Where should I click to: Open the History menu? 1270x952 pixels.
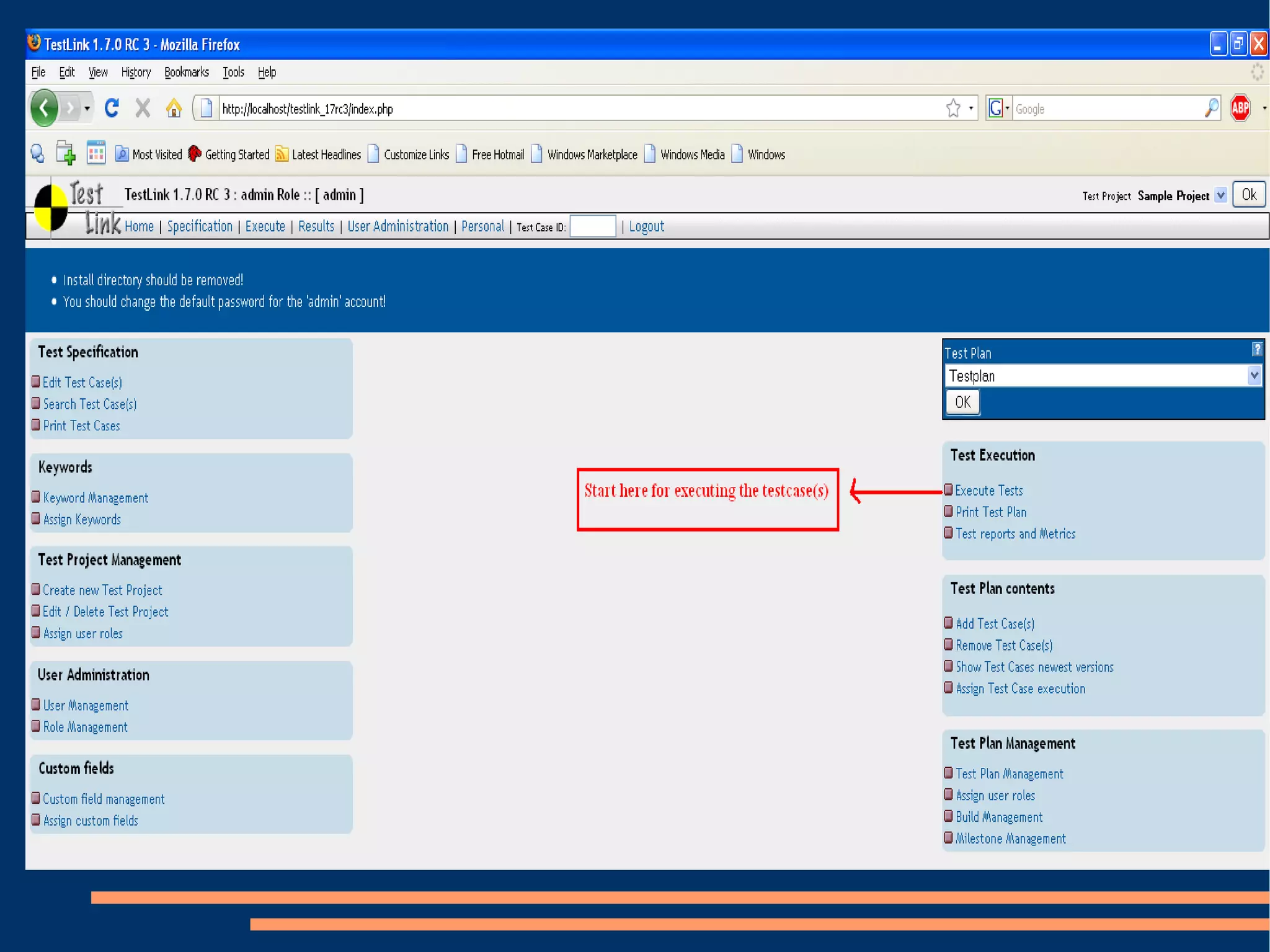click(136, 72)
